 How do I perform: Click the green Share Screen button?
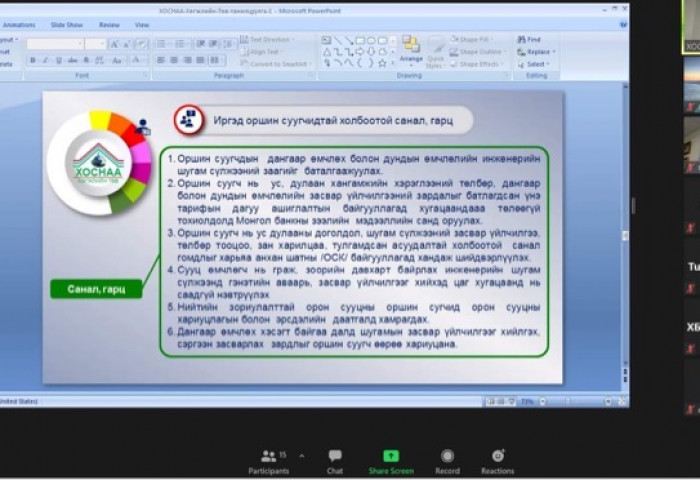tap(391, 462)
